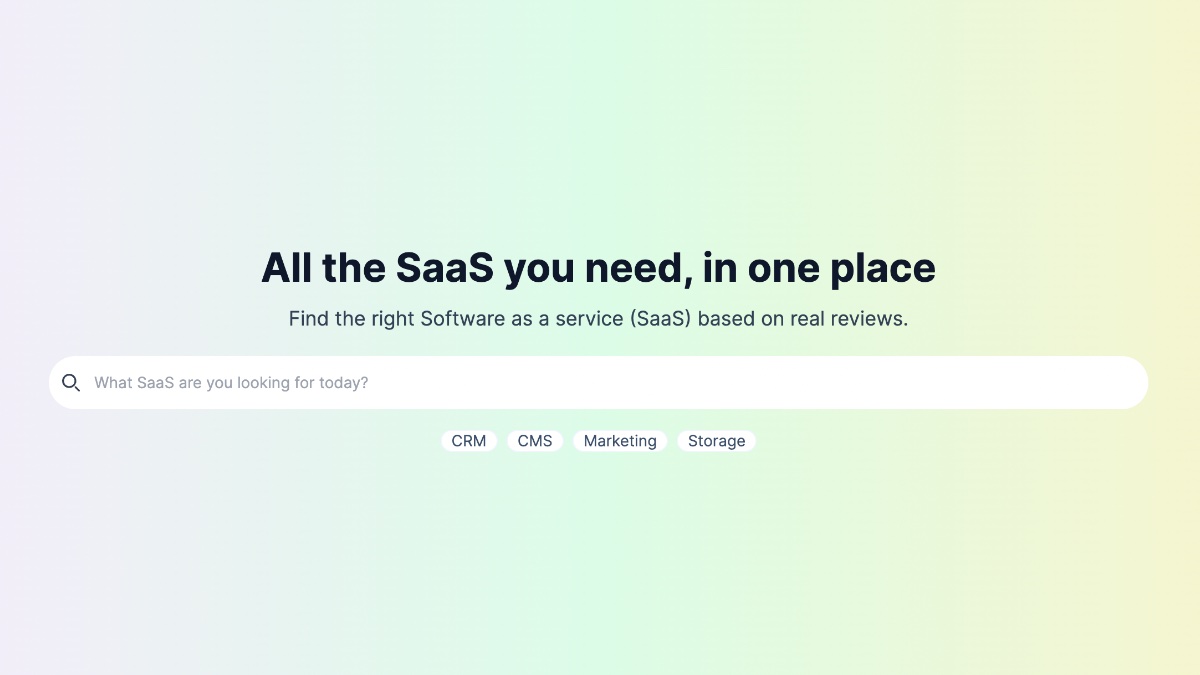Image resolution: width=1200 pixels, height=675 pixels.
Task: Click the CRM quick-filter below the search bar
Action: pyautogui.click(x=469, y=440)
